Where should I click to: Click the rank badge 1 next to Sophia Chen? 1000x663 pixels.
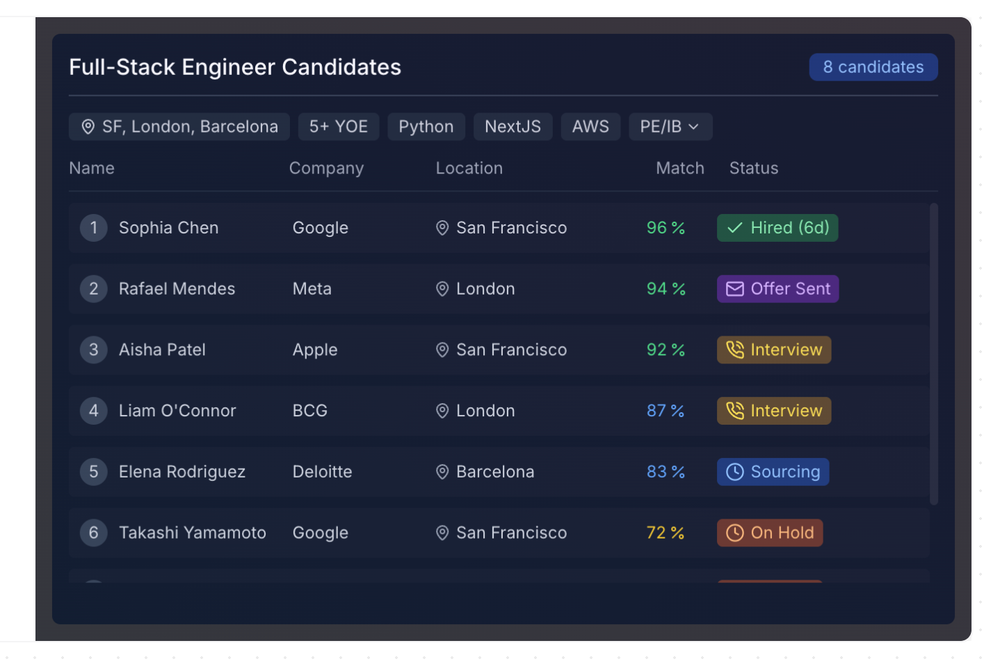pos(93,228)
